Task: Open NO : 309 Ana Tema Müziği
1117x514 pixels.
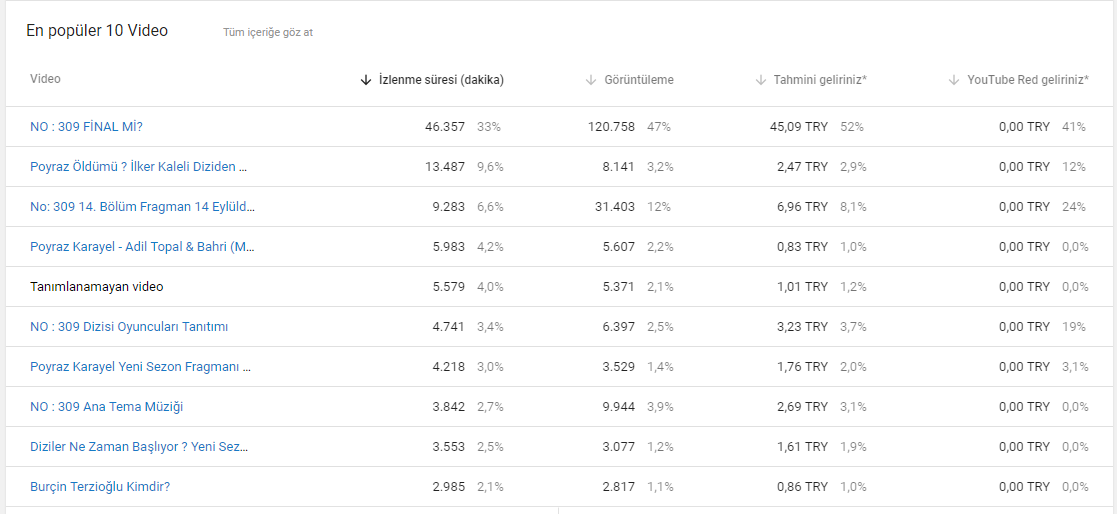Action: pos(107,407)
